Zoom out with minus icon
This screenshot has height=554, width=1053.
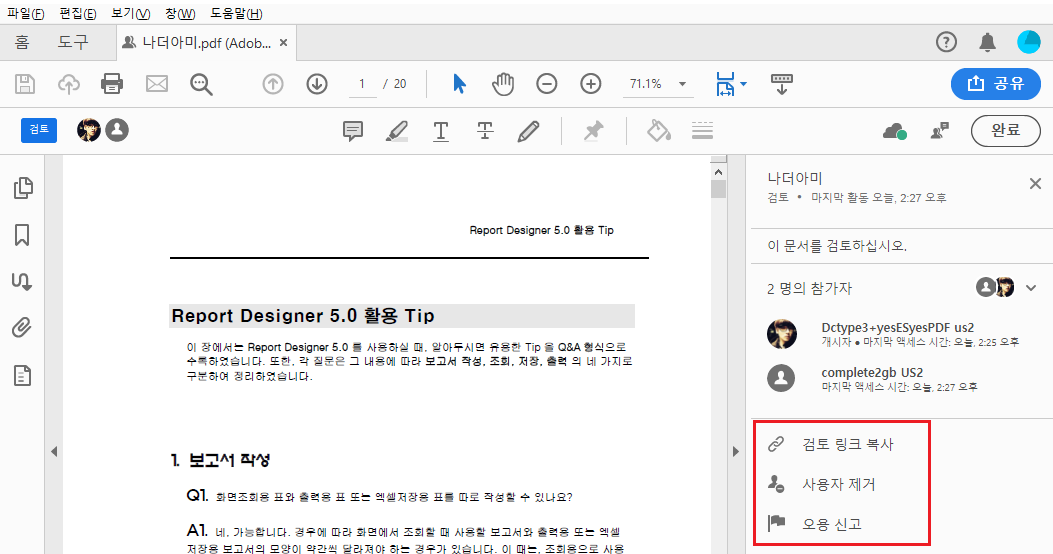[547, 84]
